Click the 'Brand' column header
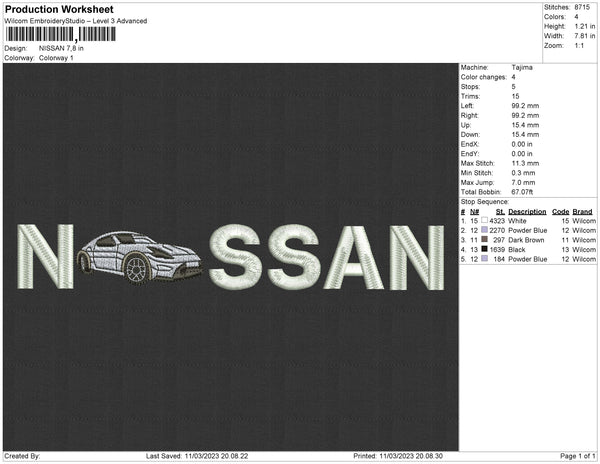600x464 pixels. pos(582,212)
